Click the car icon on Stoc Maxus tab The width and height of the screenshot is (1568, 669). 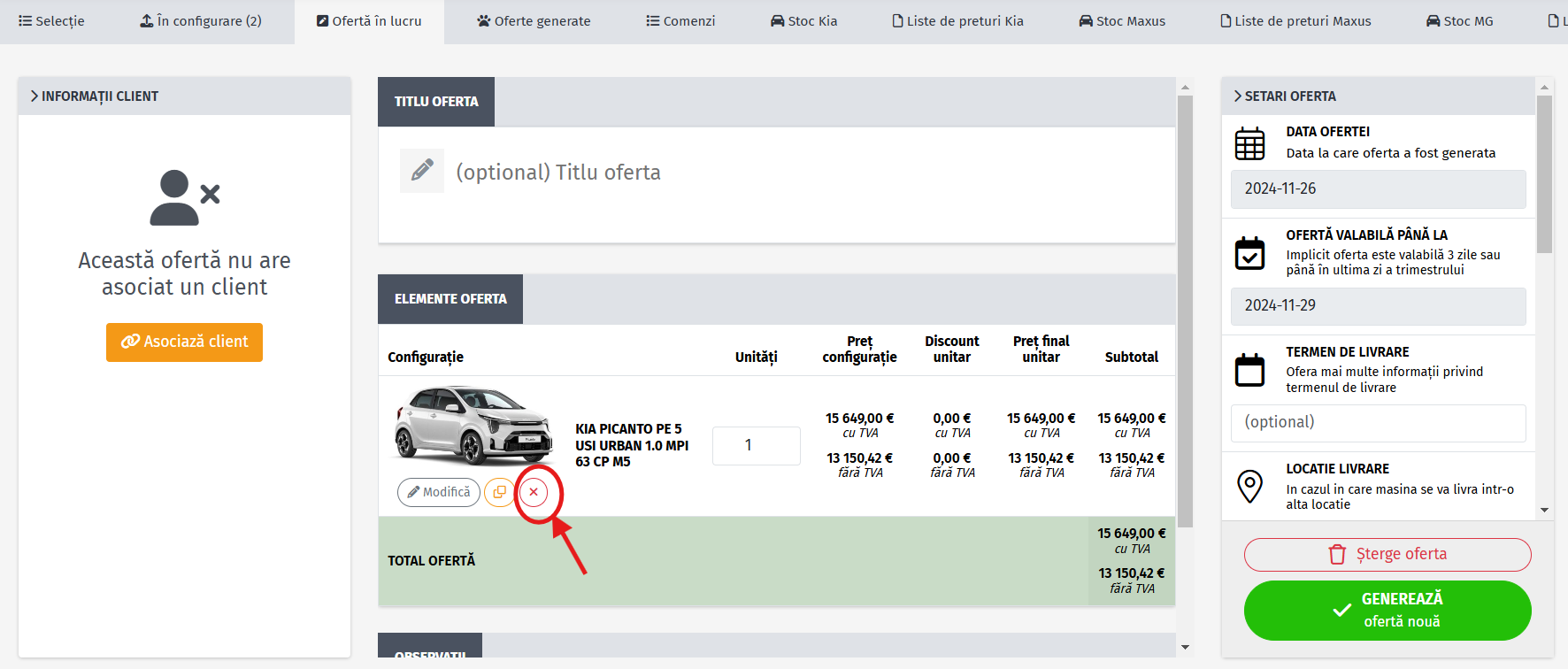[1086, 21]
